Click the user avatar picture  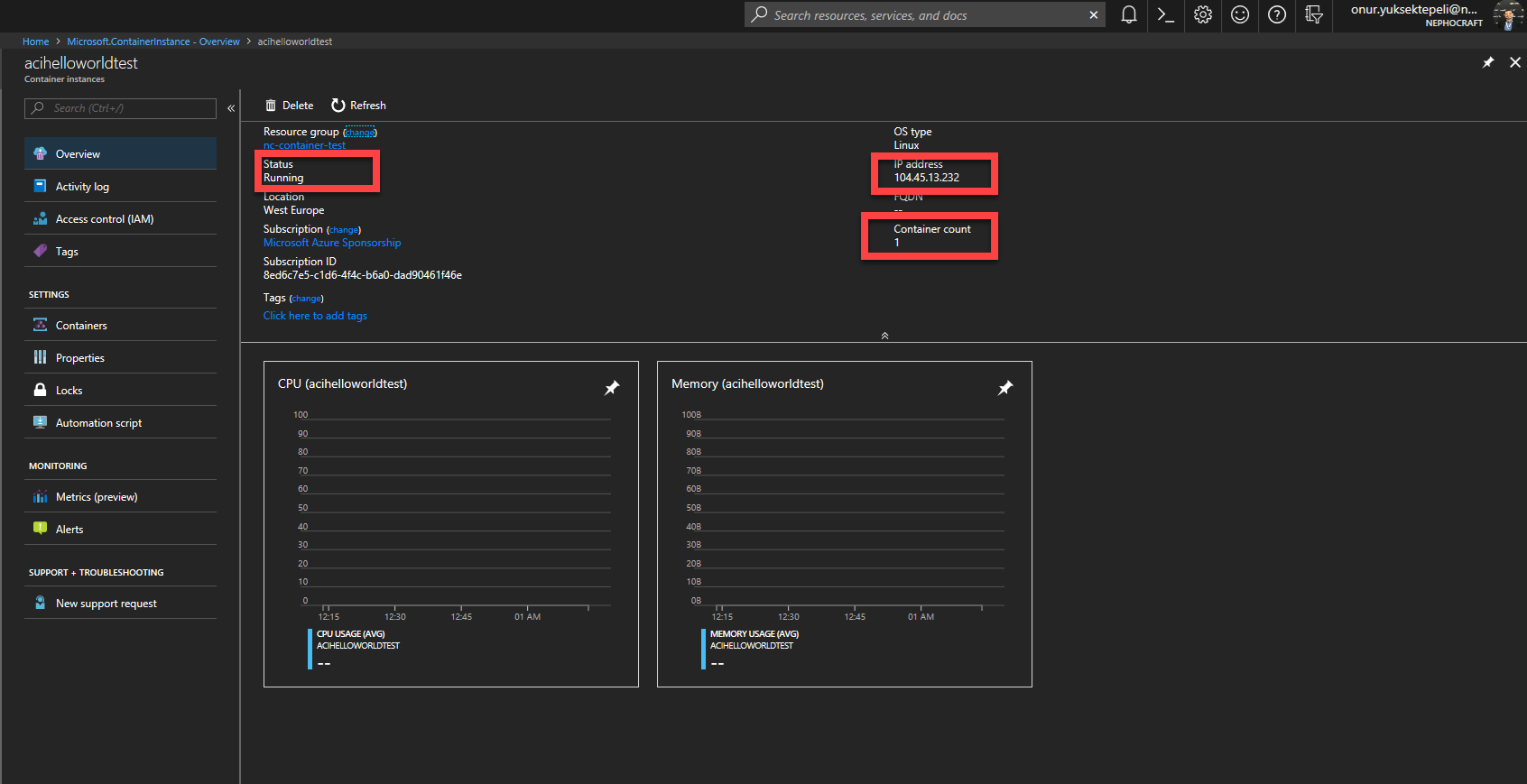pyautogui.click(x=1508, y=15)
